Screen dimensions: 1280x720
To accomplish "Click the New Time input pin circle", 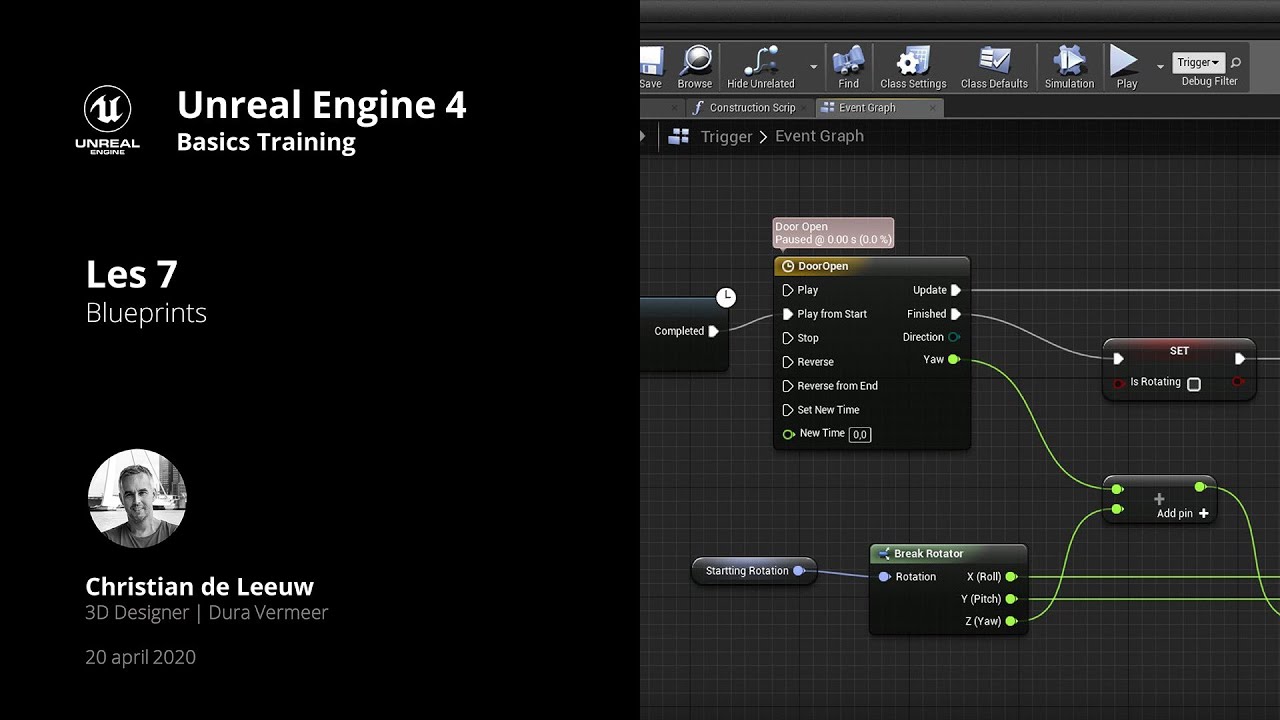I will pos(789,434).
